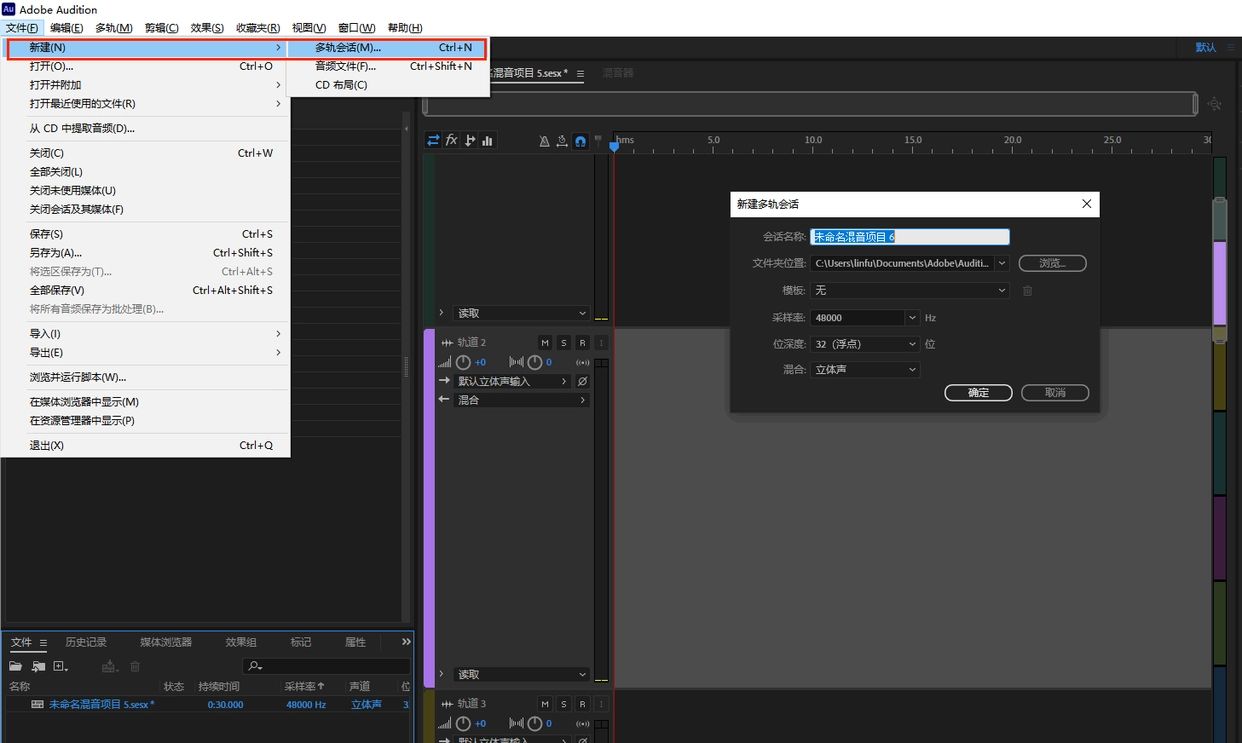Click the Track 2 sum-to-mono icon
This screenshot has width=1242, height=743.
[x=583, y=362]
